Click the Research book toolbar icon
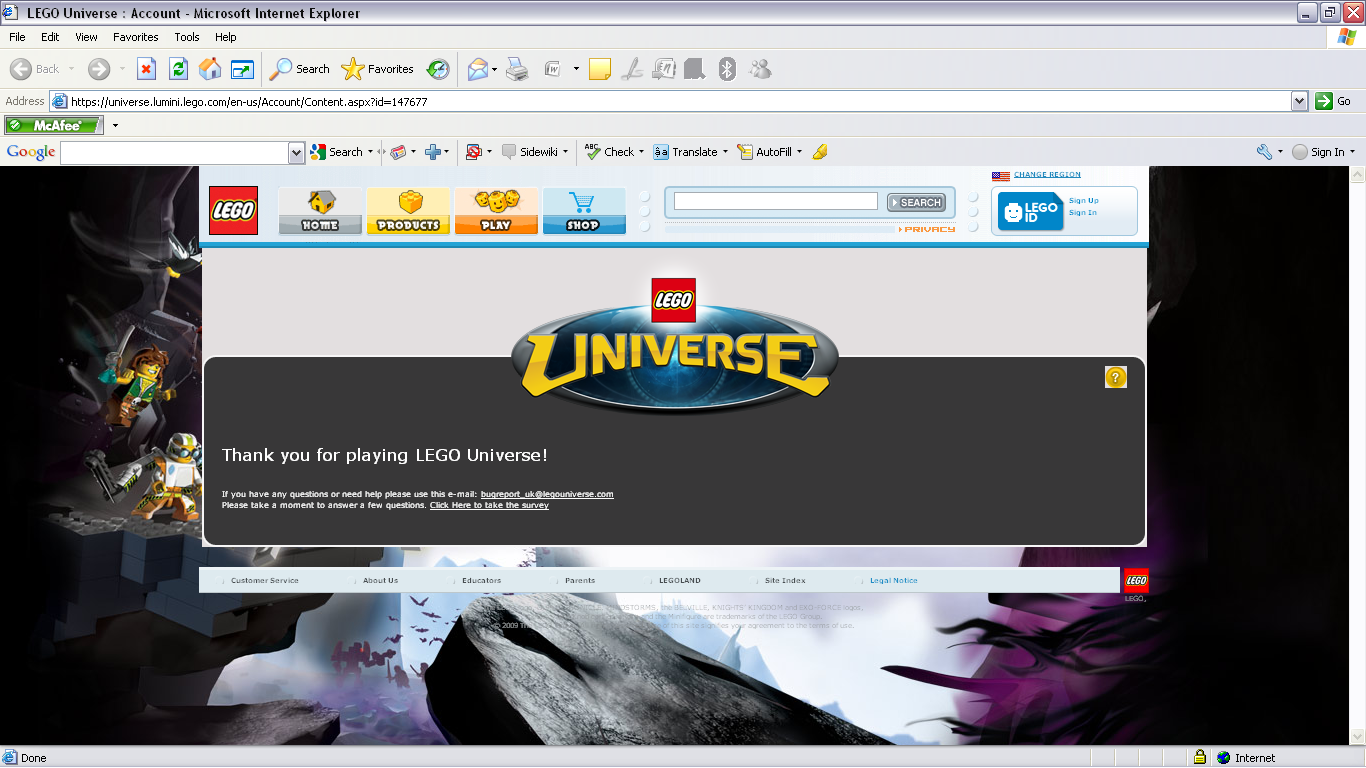 (x=694, y=69)
